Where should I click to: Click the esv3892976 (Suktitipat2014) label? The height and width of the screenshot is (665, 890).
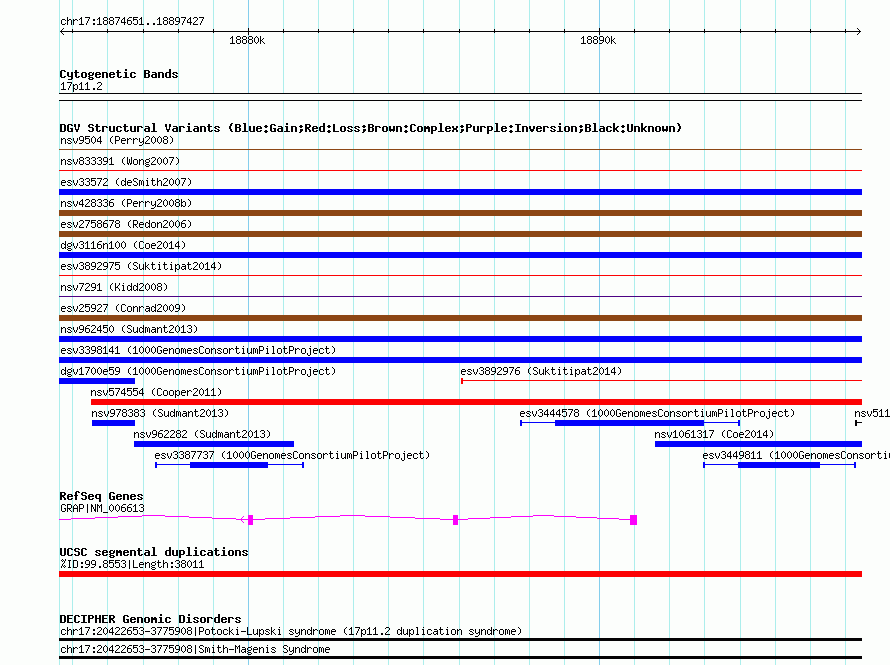(x=541, y=371)
